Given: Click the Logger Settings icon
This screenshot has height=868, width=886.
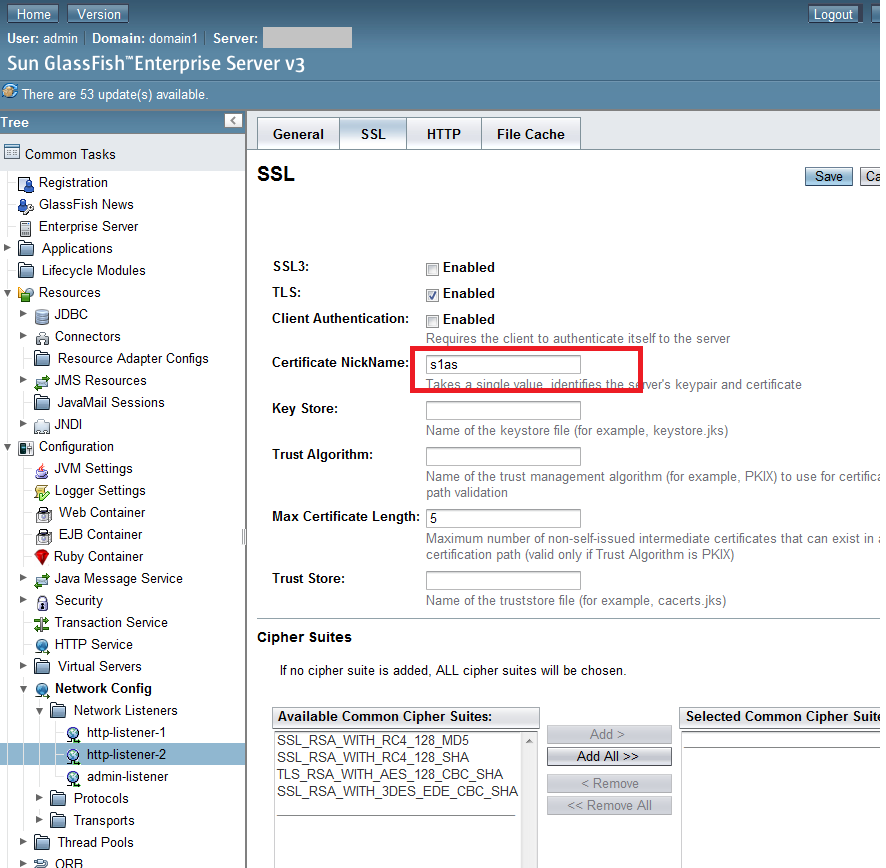Looking at the screenshot, I should 42,492.
